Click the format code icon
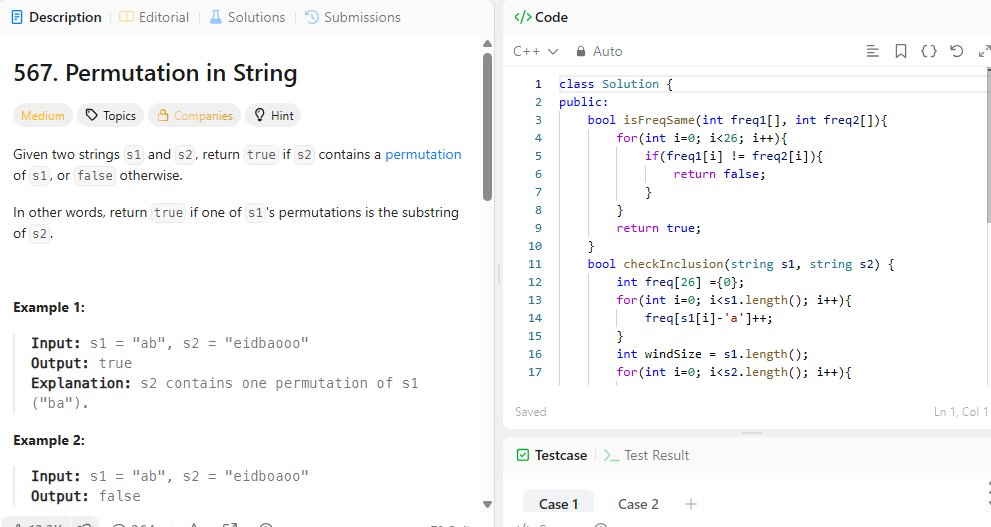Image resolution: width=991 pixels, height=527 pixels. tap(872, 51)
